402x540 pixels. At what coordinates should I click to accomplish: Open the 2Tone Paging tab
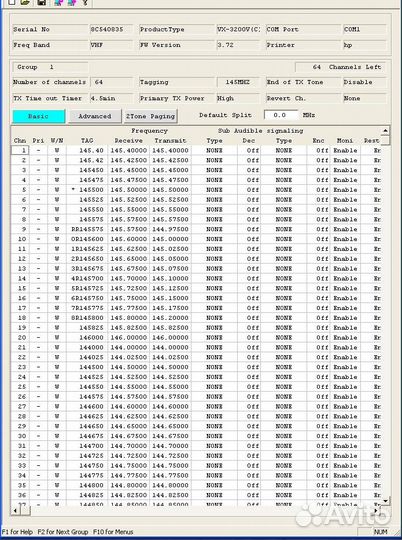click(150, 116)
